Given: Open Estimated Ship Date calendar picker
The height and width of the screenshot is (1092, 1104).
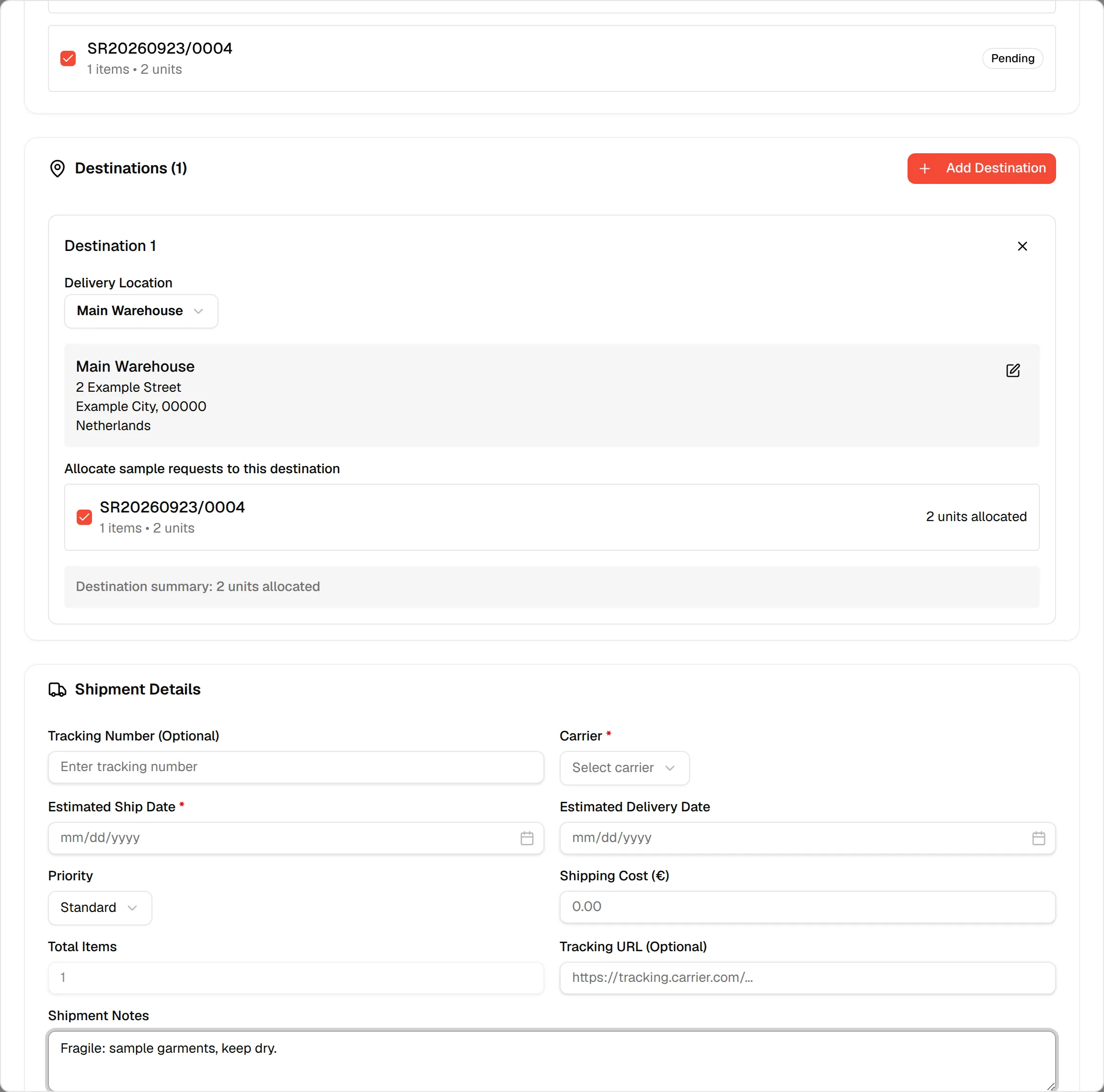Looking at the screenshot, I should pos(527,838).
